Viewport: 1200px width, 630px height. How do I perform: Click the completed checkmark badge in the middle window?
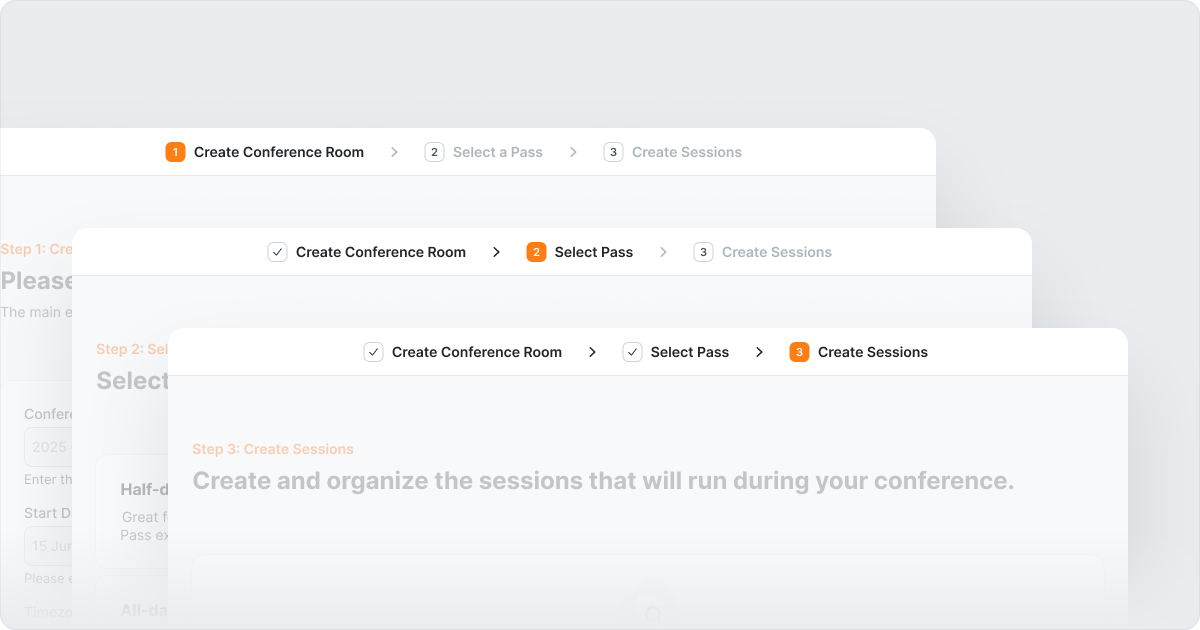coord(277,252)
